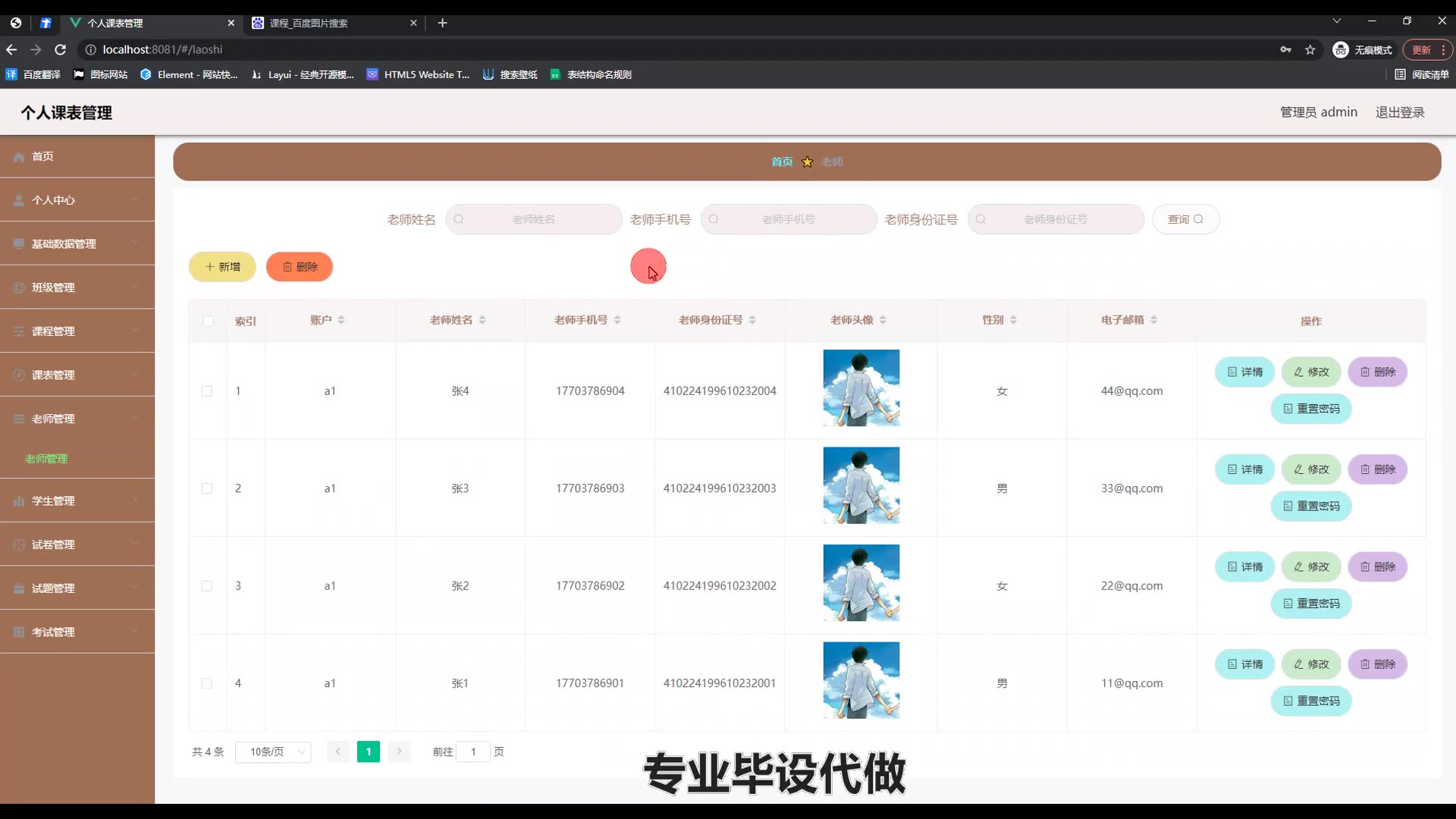Viewport: 1456px width, 819px height.
Task: Click teacher 张2's avatar thumbnail
Action: click(x=861, y=582)
